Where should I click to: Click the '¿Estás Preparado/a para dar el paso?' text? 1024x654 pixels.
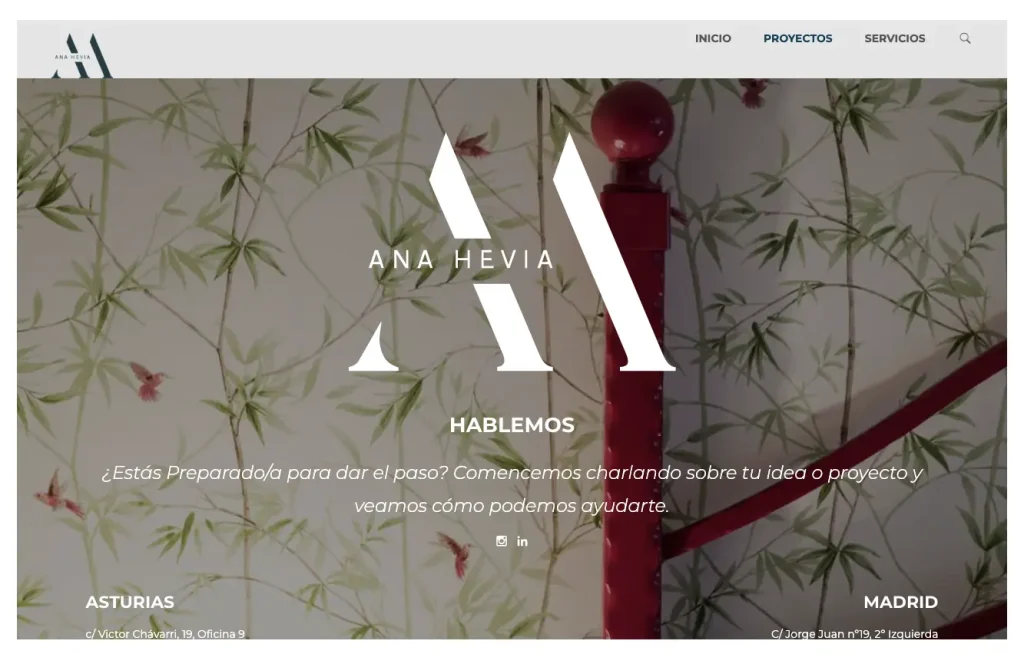(x=275, y=472)
